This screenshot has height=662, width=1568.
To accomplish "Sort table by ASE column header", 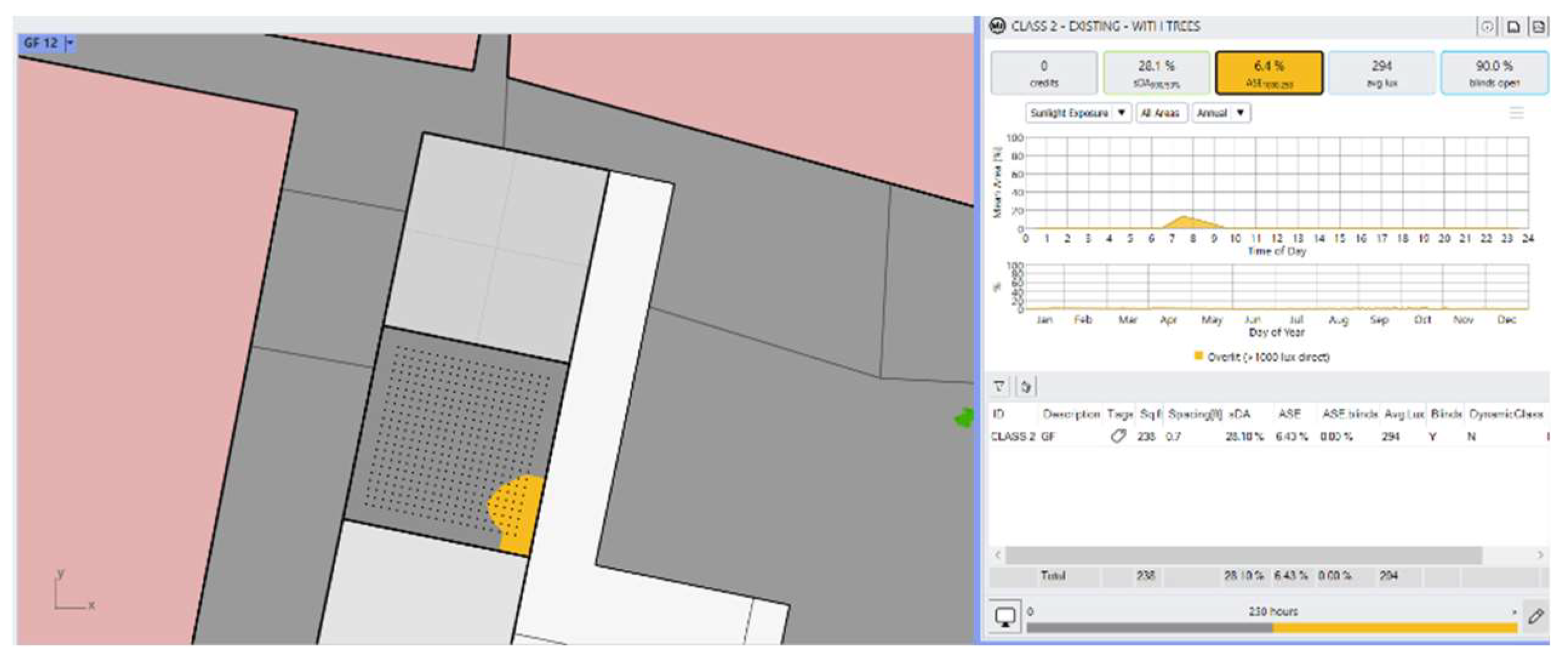I will [x=1289, y=414].
